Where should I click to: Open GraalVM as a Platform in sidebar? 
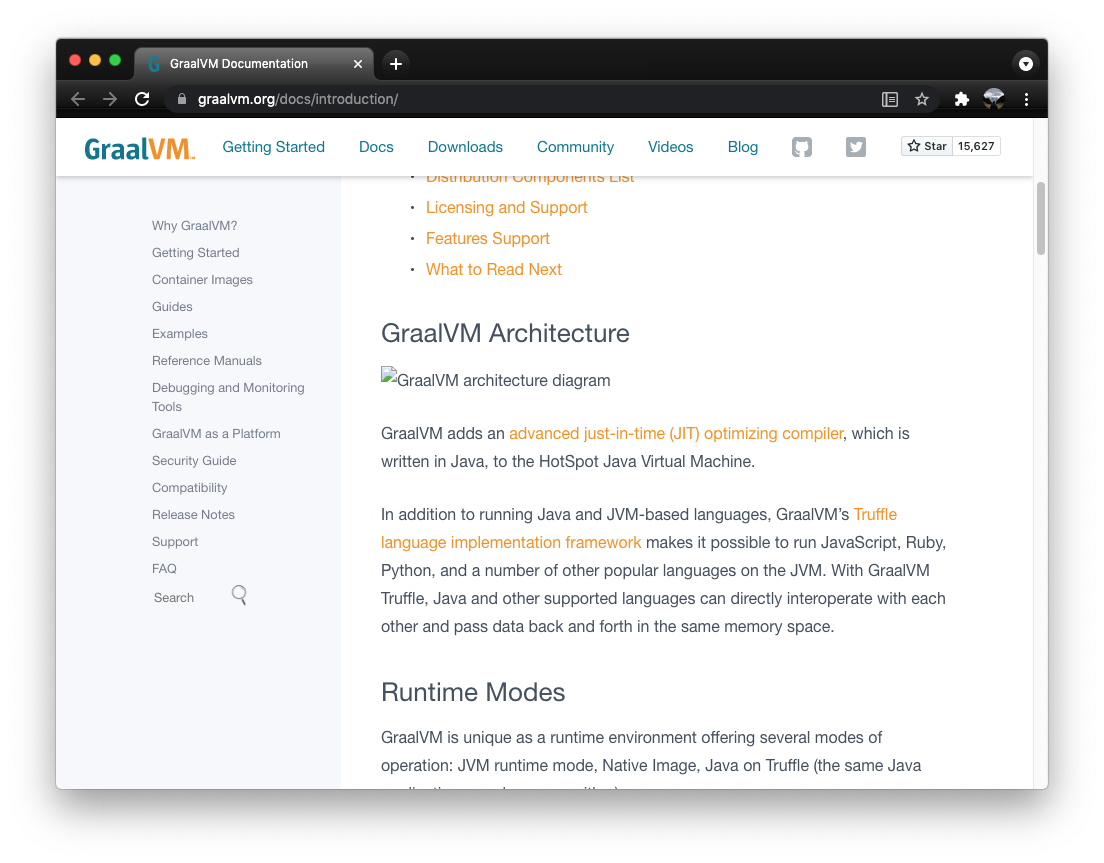pos(216,434)
